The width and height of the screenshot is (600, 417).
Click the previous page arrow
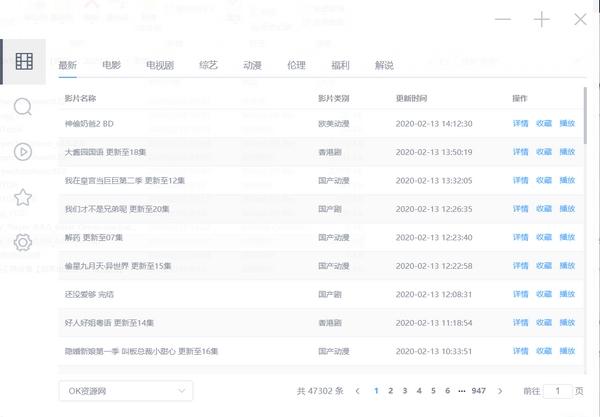[357, 391]
